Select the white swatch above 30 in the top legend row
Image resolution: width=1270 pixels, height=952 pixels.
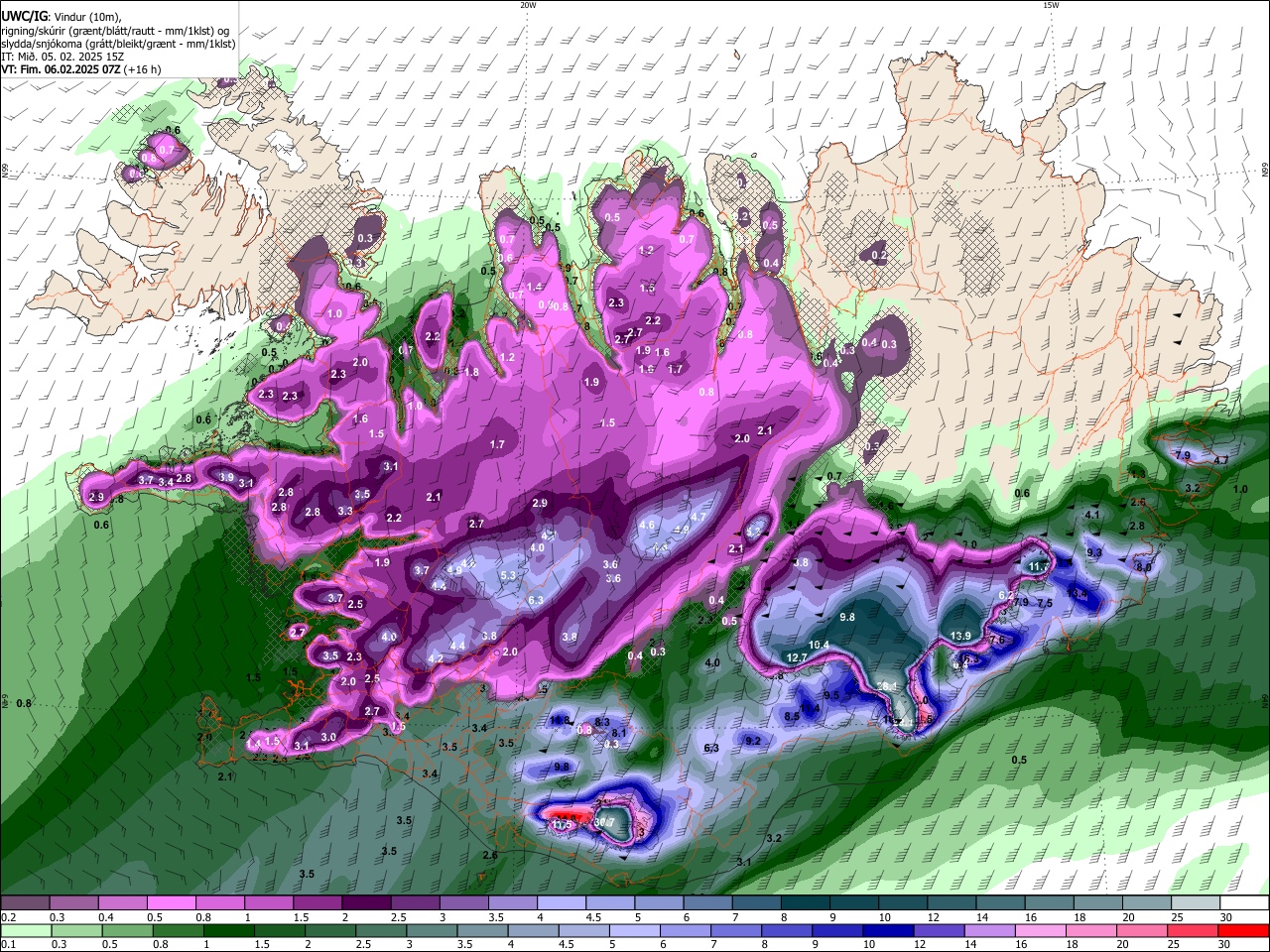click(1244, 903)
